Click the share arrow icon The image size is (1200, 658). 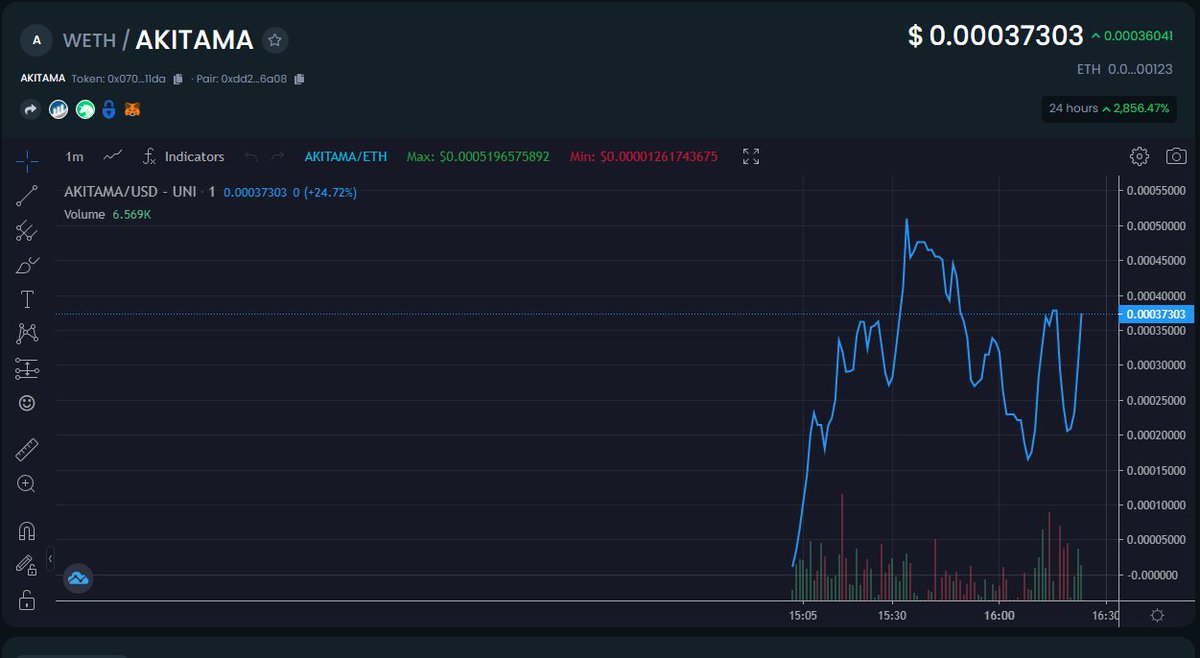pos(31,110)
